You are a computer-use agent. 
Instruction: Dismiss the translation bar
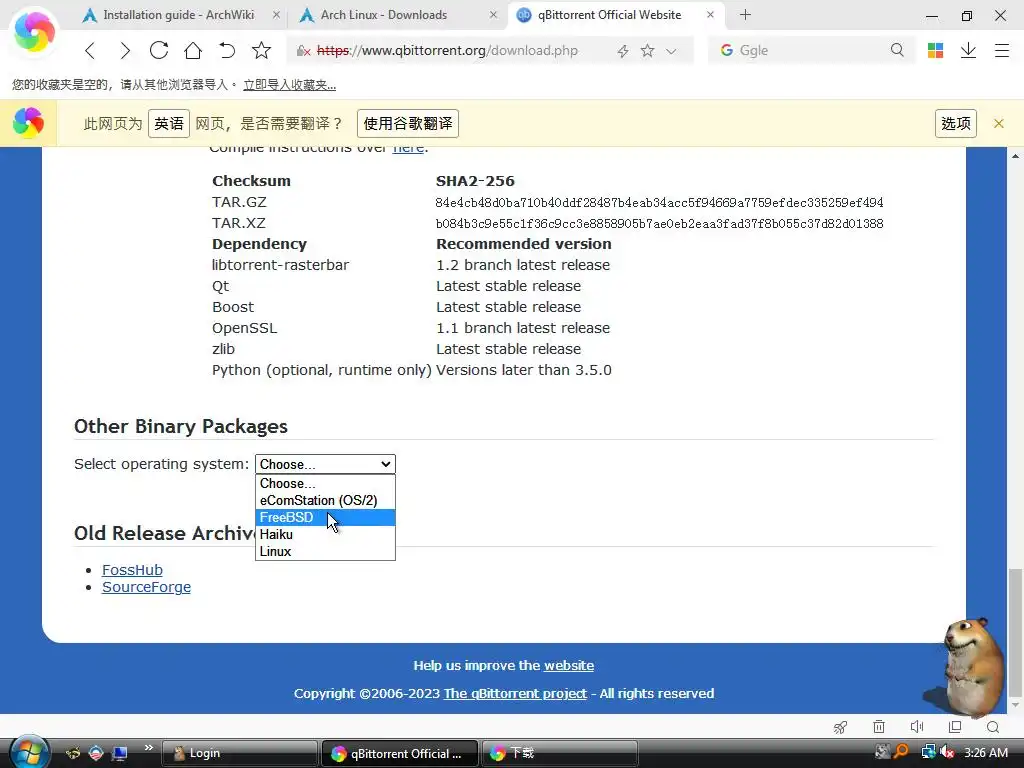coord(999,123)
